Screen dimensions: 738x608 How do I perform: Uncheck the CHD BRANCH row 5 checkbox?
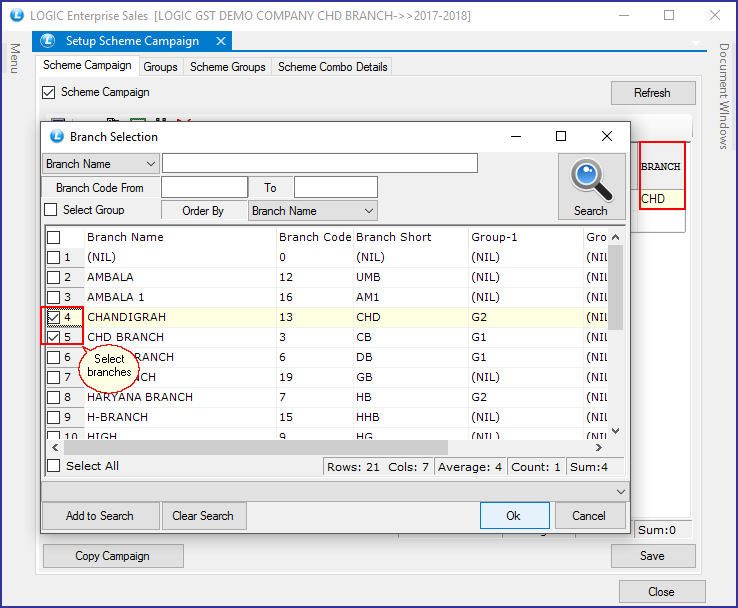(54, 337)
